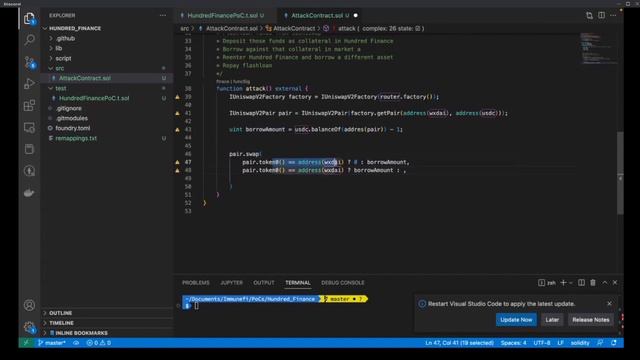Select the AttackContract.sol editor tab
Viewport: 640px width, 360px height.
tap(320, 16)
